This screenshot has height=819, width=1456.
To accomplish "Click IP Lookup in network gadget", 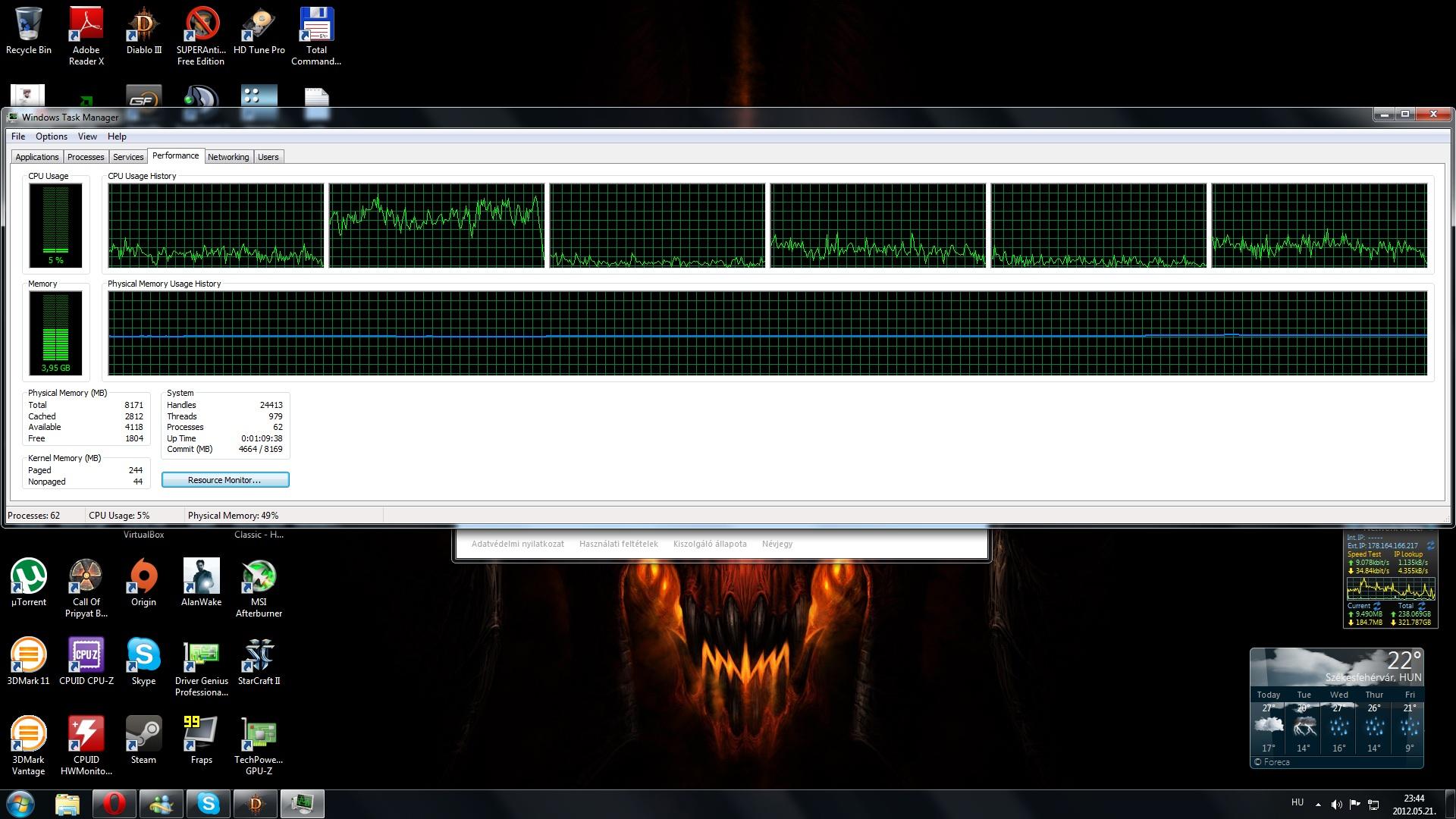I will point(1408,554).
